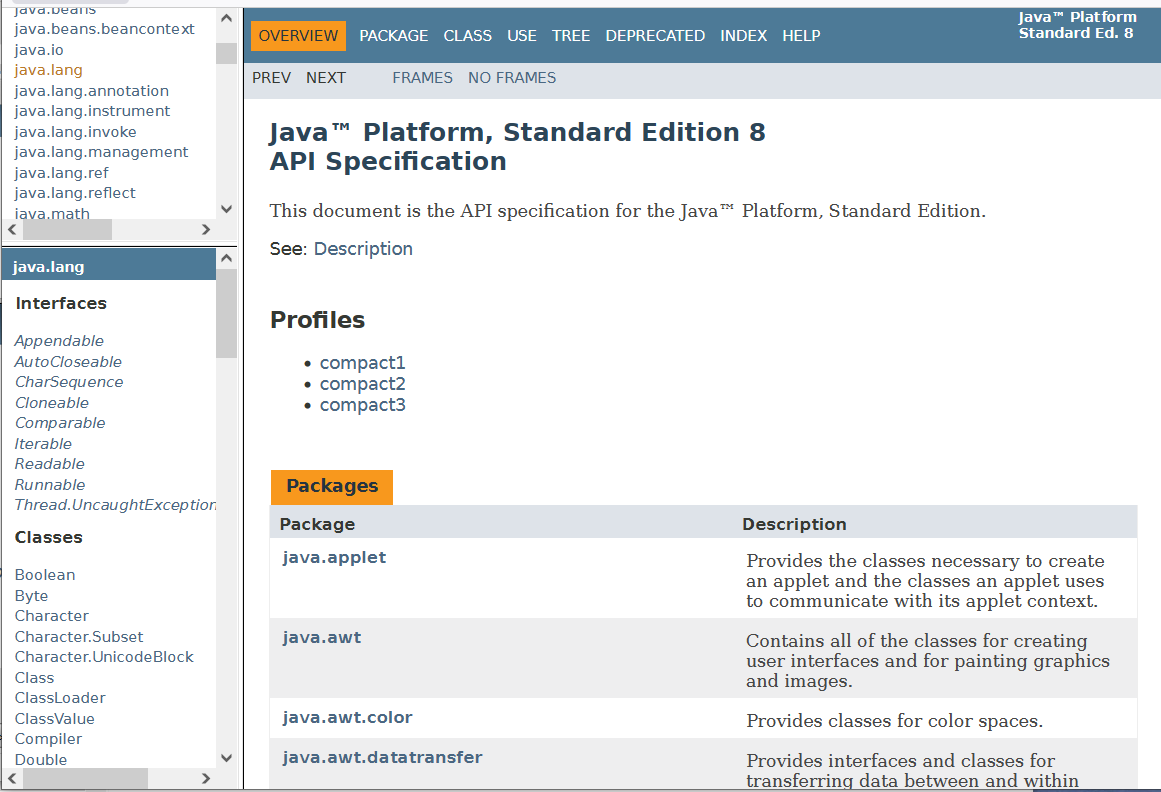Open the TREE view from the navigation bar
Screen dimensions: 1161x792
571,35
